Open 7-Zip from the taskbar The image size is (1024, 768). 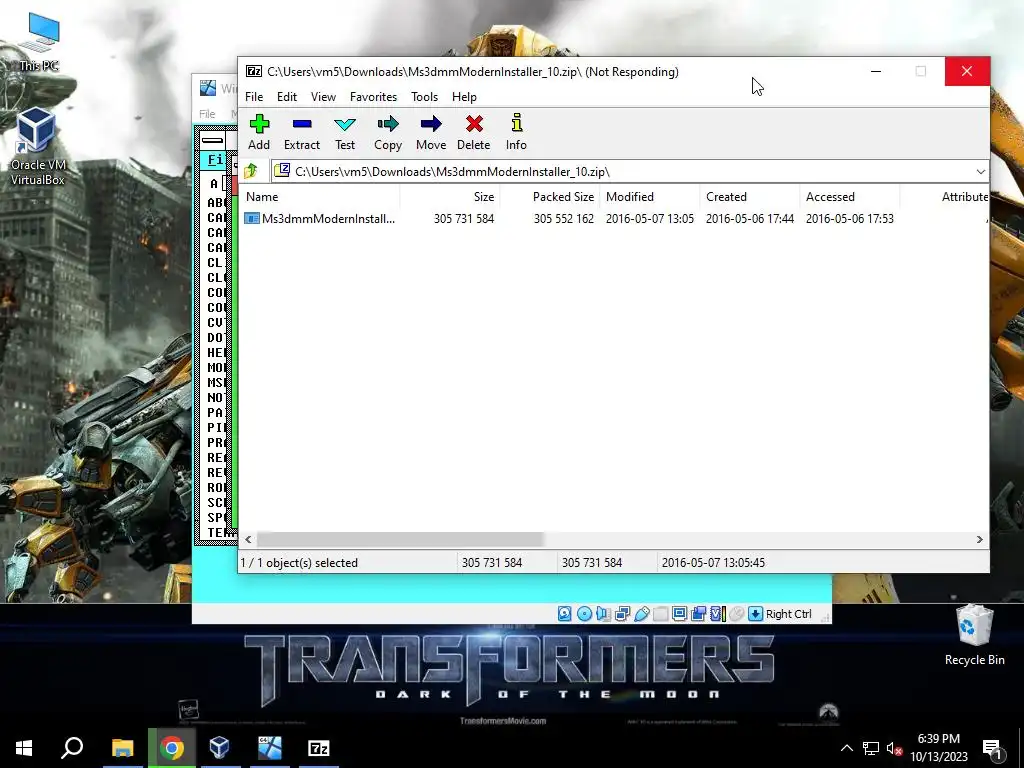tap(319, 748)
